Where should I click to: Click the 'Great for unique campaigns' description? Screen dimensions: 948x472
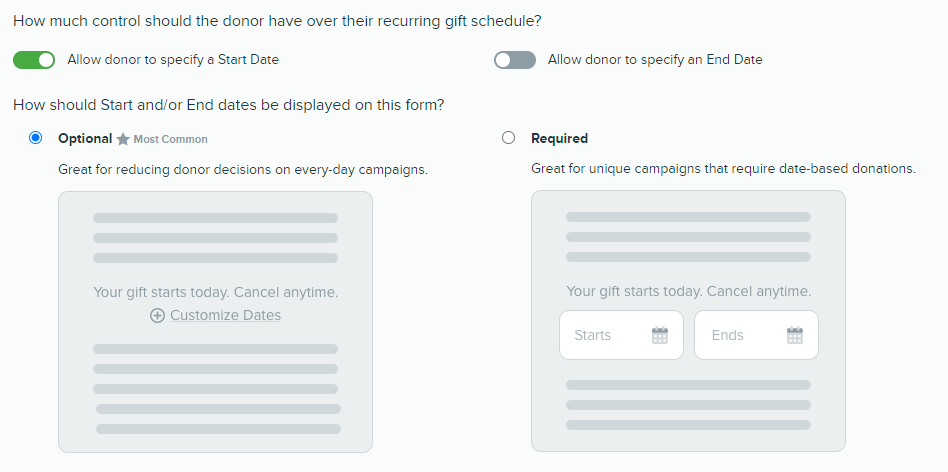coord(723,169)
